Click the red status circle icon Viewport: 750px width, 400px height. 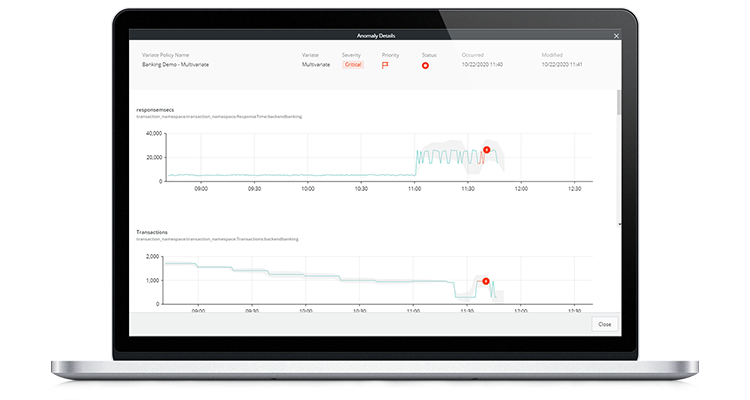[425, 65]
